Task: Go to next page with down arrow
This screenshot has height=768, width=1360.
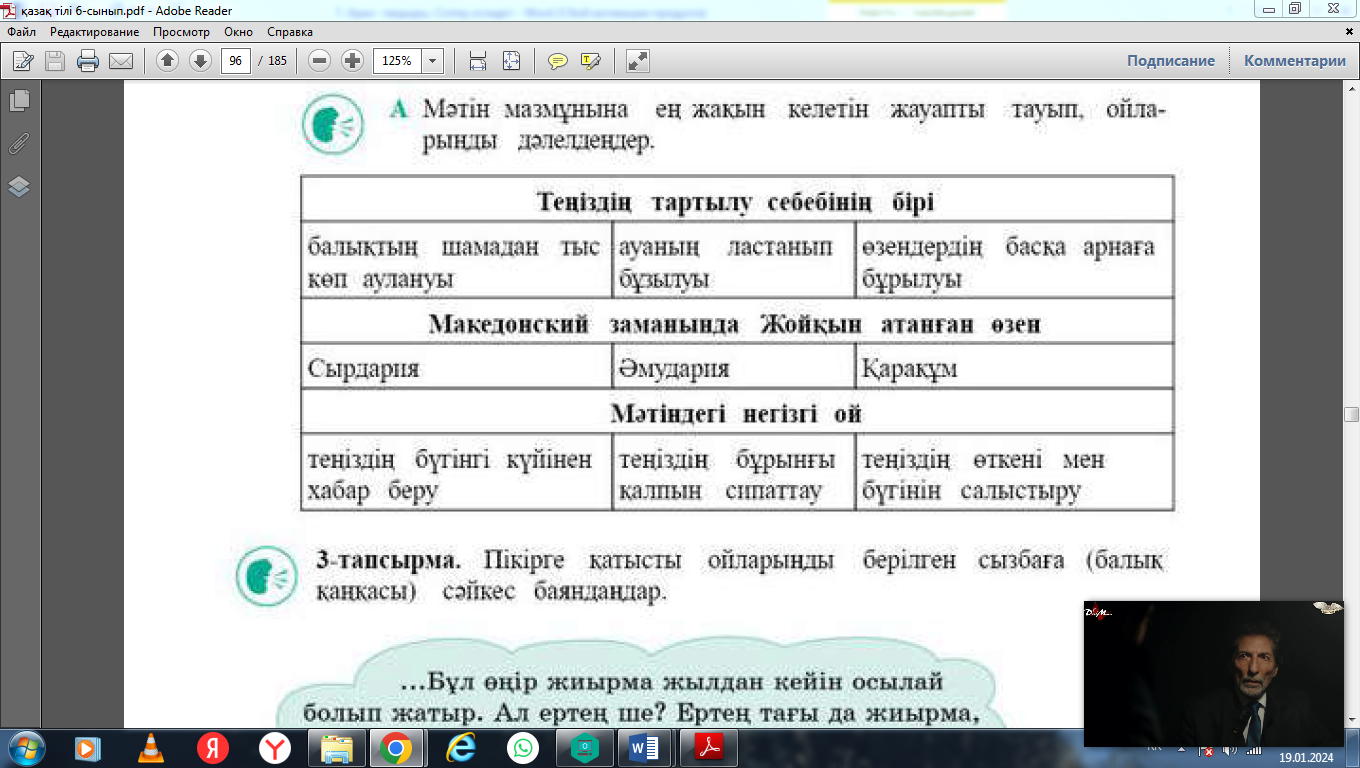Action: click(x=200, y=61)
